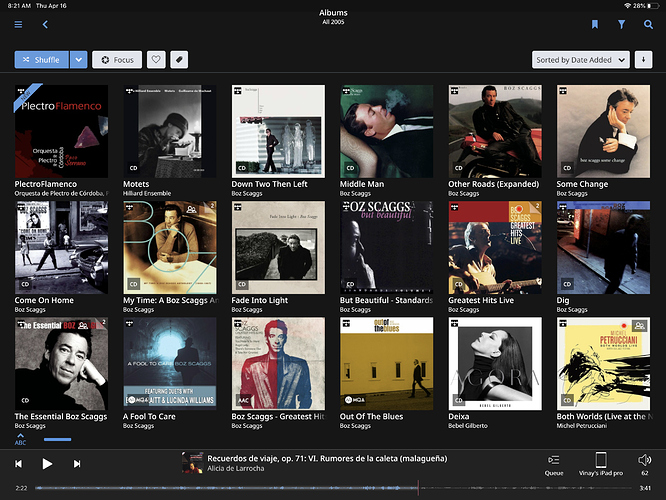Click the MQA badge on Out Of The Blues
Screen dimensions: 666x500
click(x=355, y=400)
